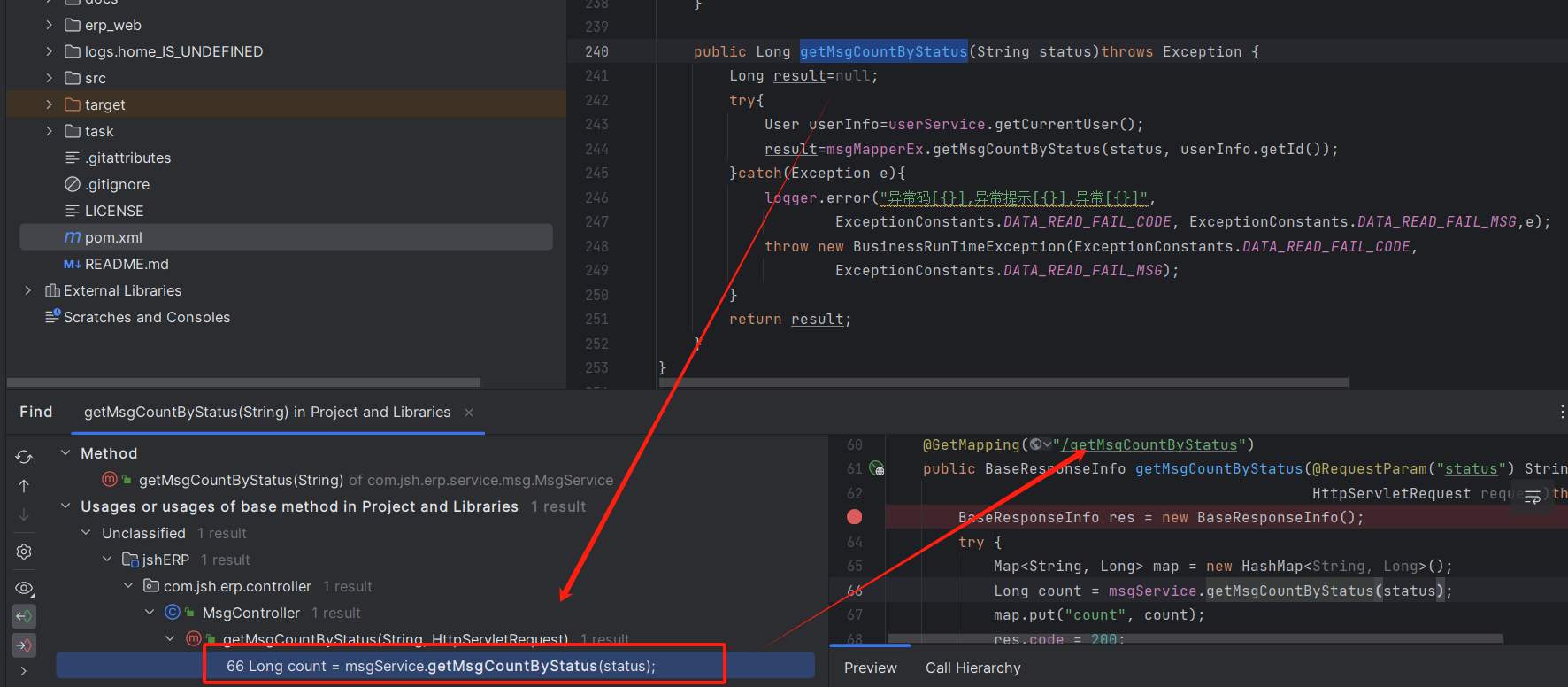1568x687 pixels.
Task: Collapse com.jsh.erp.controller node
Action: tap(129, 585)
